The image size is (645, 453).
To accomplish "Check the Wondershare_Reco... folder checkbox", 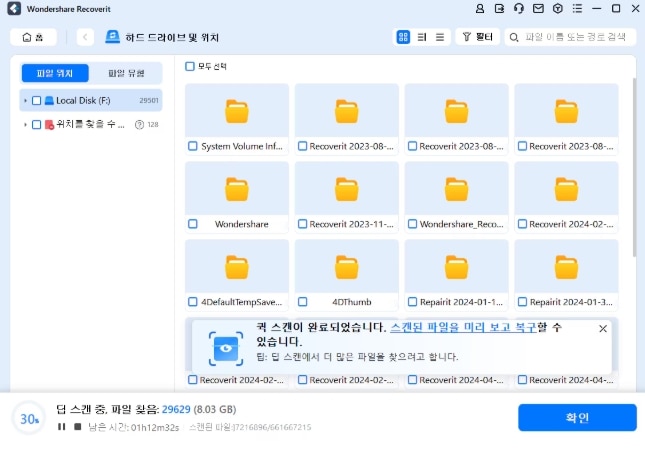I will 412,224.
